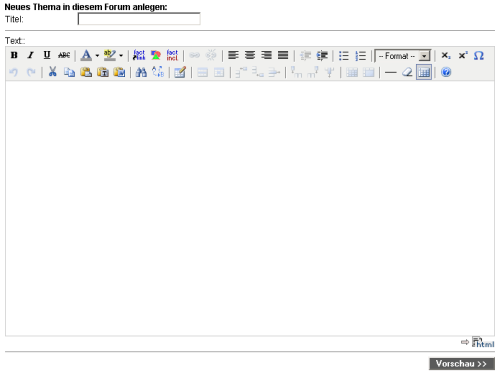Paste from clipboard
Screen dimensions: 500x373
(x=86, y=72)
